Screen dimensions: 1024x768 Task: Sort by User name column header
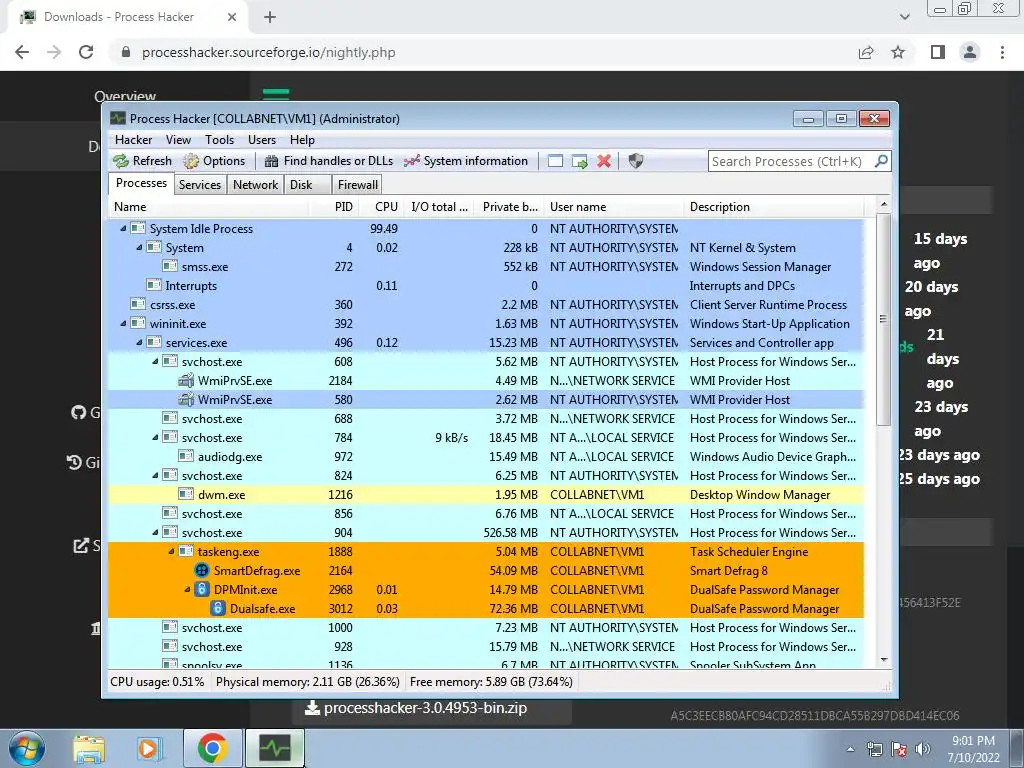coord(612,207)
